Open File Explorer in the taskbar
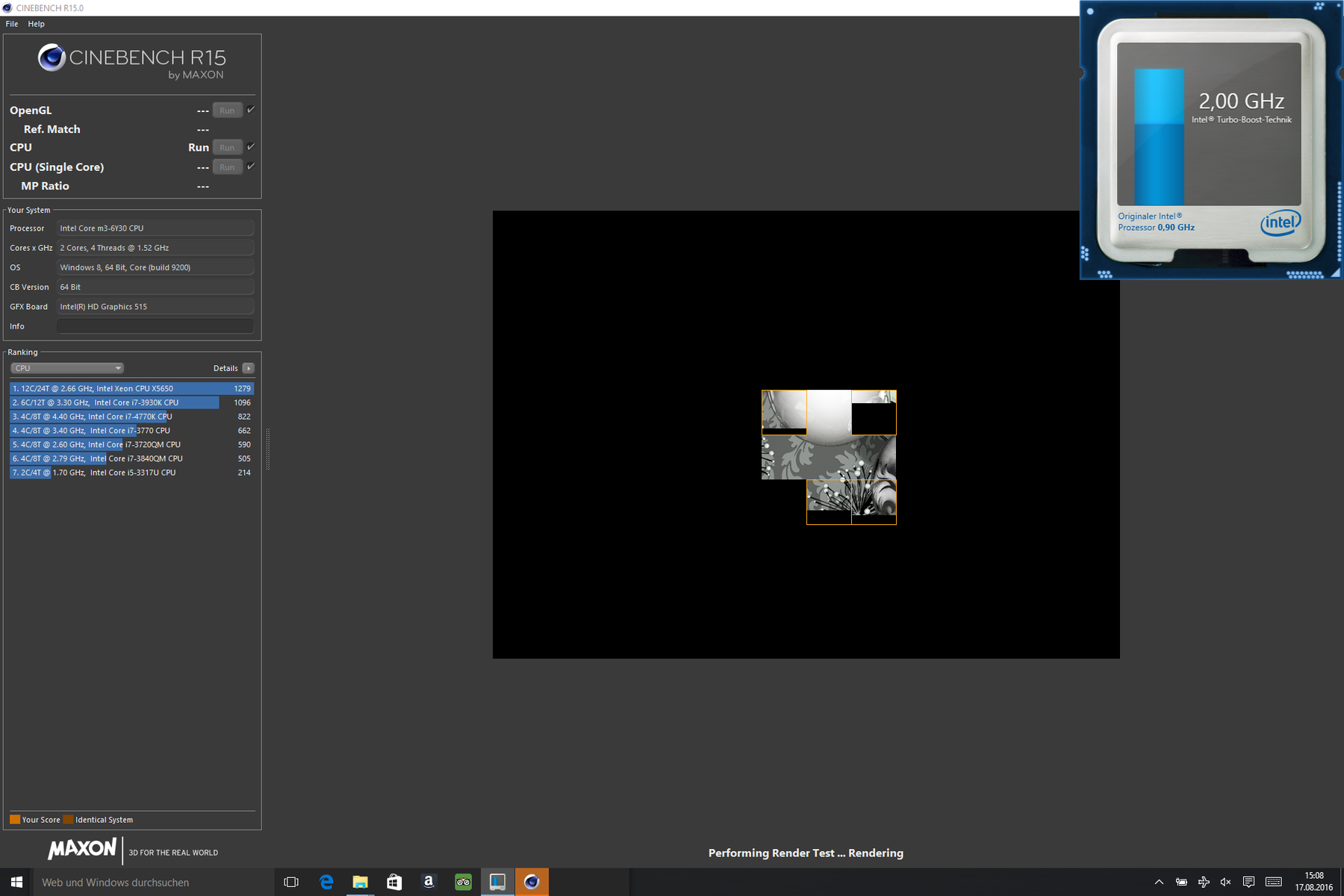The height and width of the screenshot is (896, 1344). click(360, 882)
